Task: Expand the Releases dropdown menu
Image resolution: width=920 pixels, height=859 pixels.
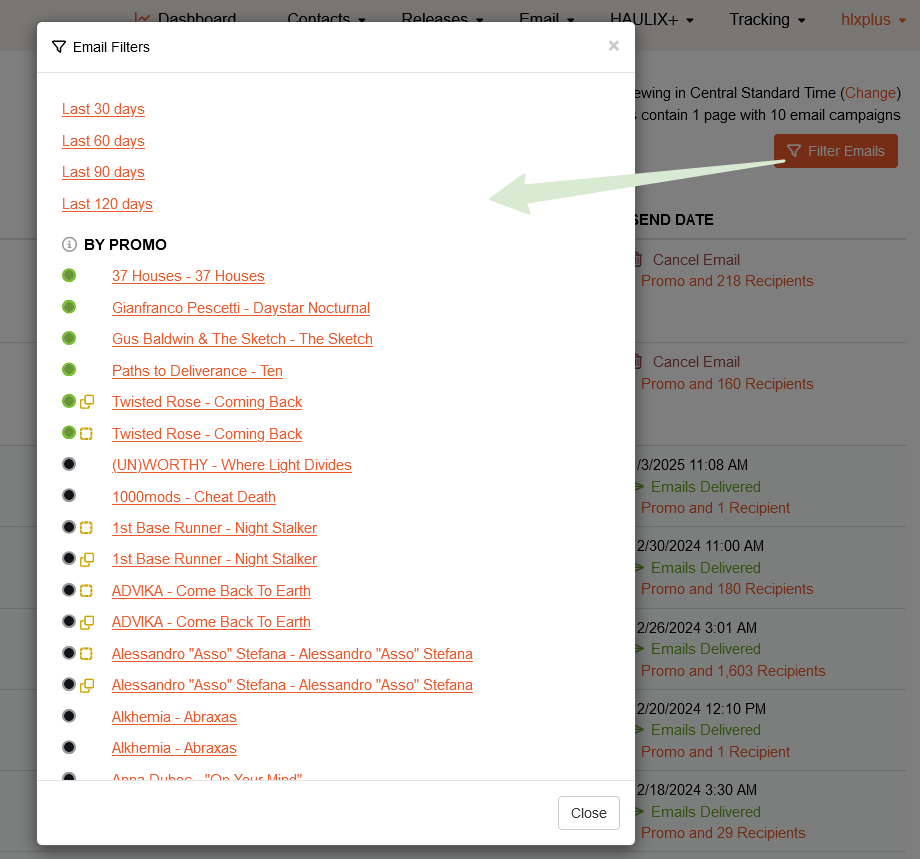Action: 442,19
